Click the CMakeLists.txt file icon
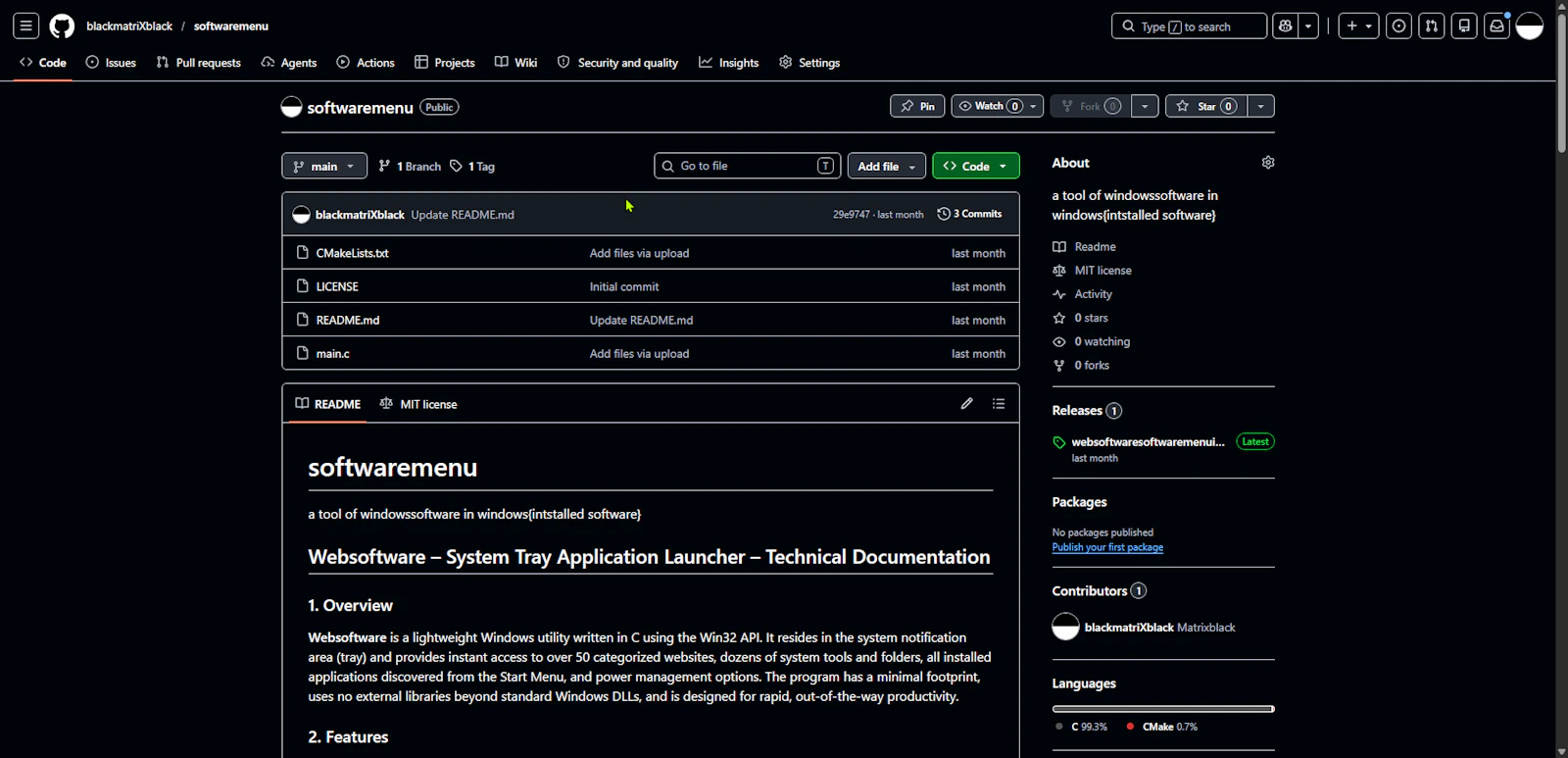 [303, 253]
